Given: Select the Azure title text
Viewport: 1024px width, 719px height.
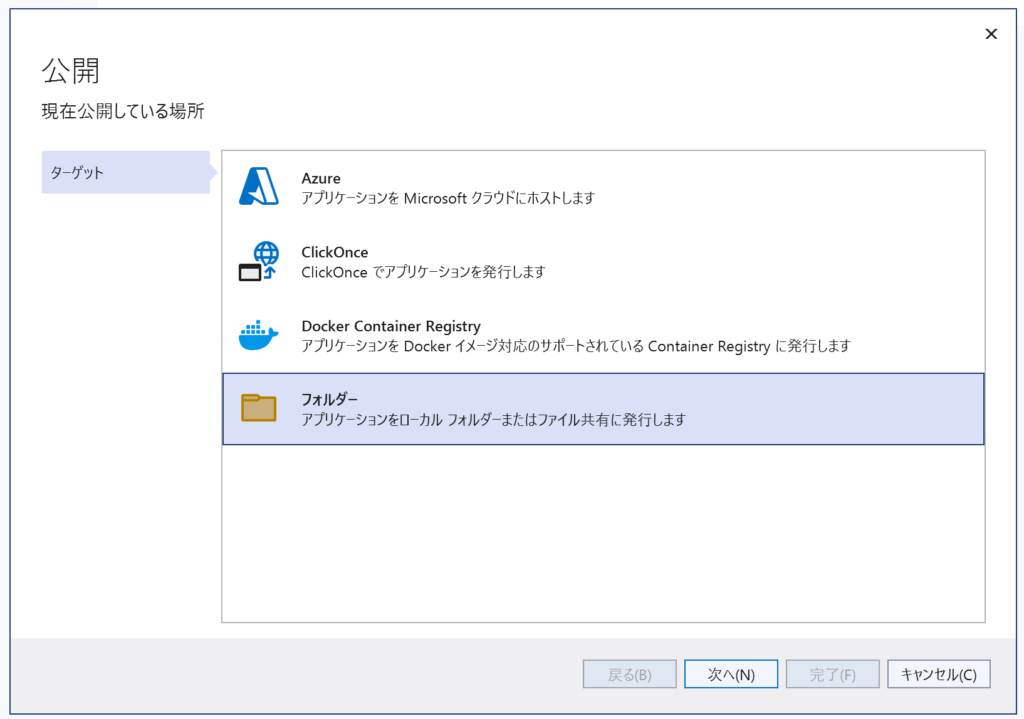Looking at the screenshot, I should tap(321, 178).
